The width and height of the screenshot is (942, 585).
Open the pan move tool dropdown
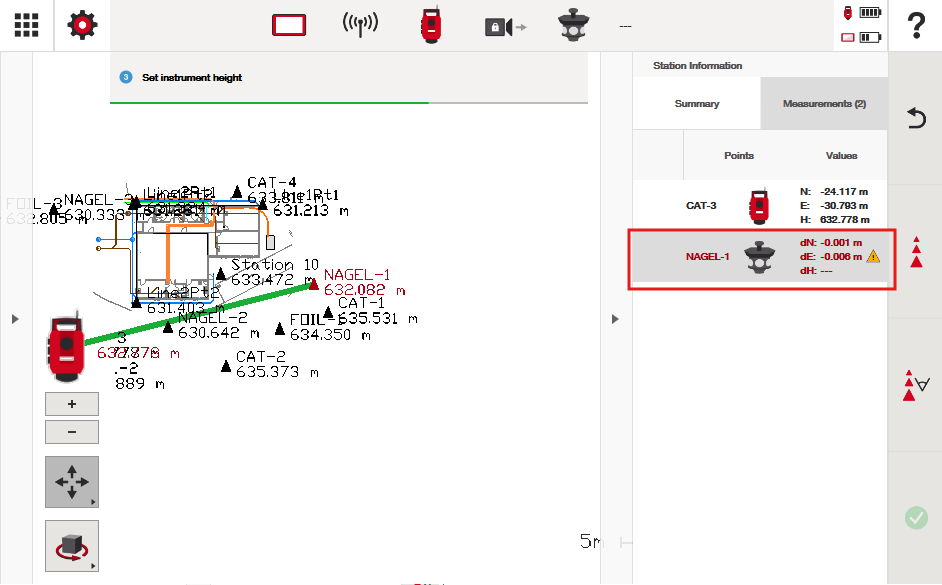(x=72, y=482)
